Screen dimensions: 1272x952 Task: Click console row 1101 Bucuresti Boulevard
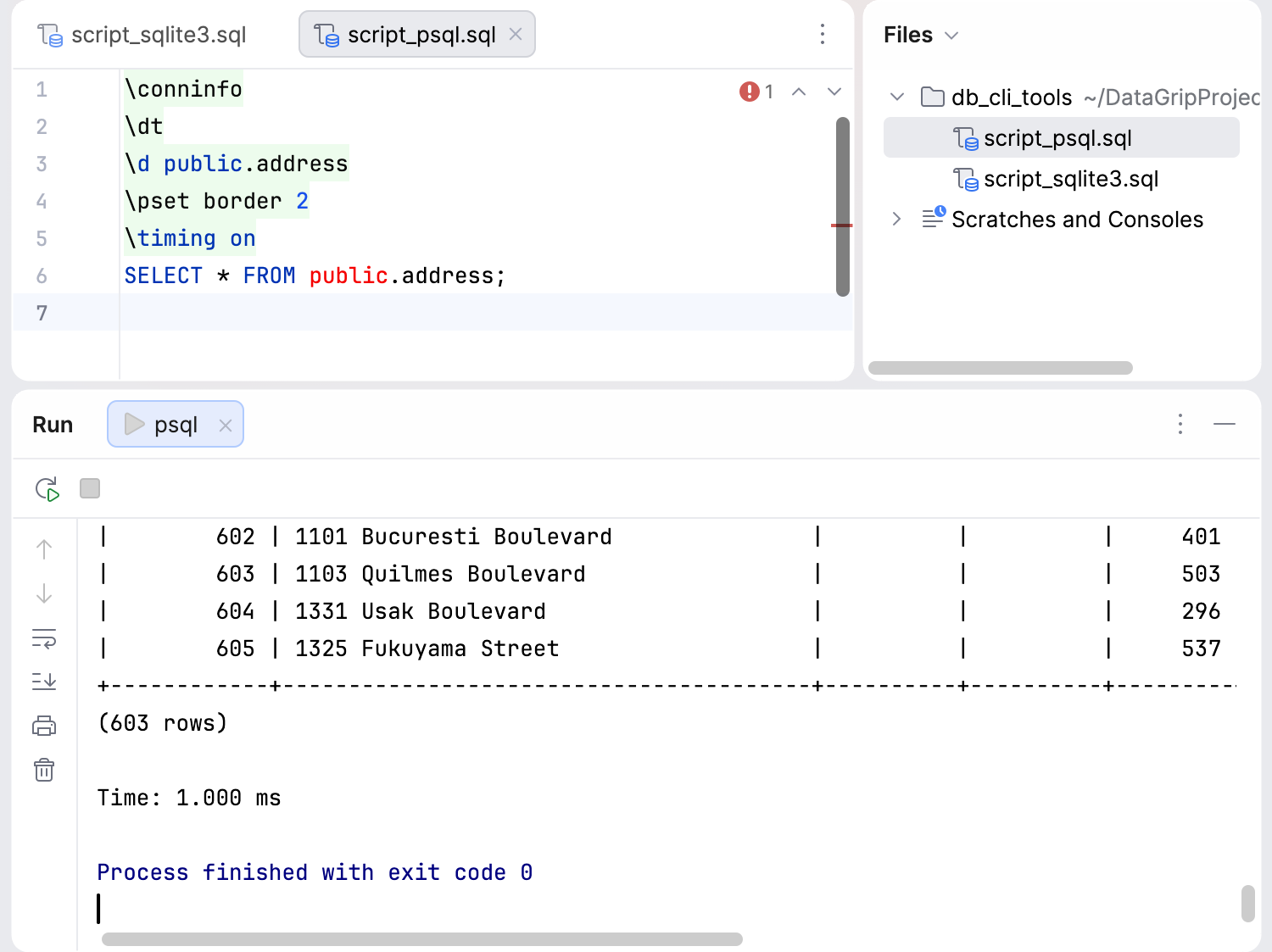454,537
